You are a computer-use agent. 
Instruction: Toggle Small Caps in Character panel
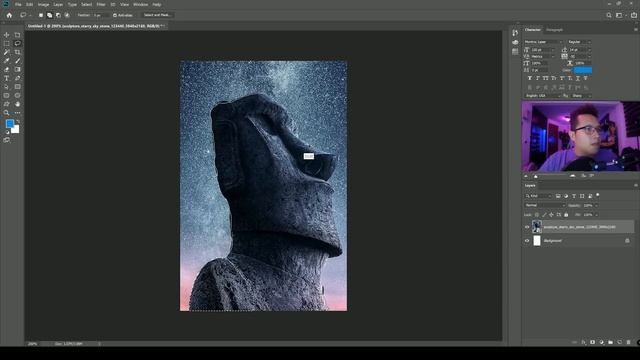coord(554,78)
